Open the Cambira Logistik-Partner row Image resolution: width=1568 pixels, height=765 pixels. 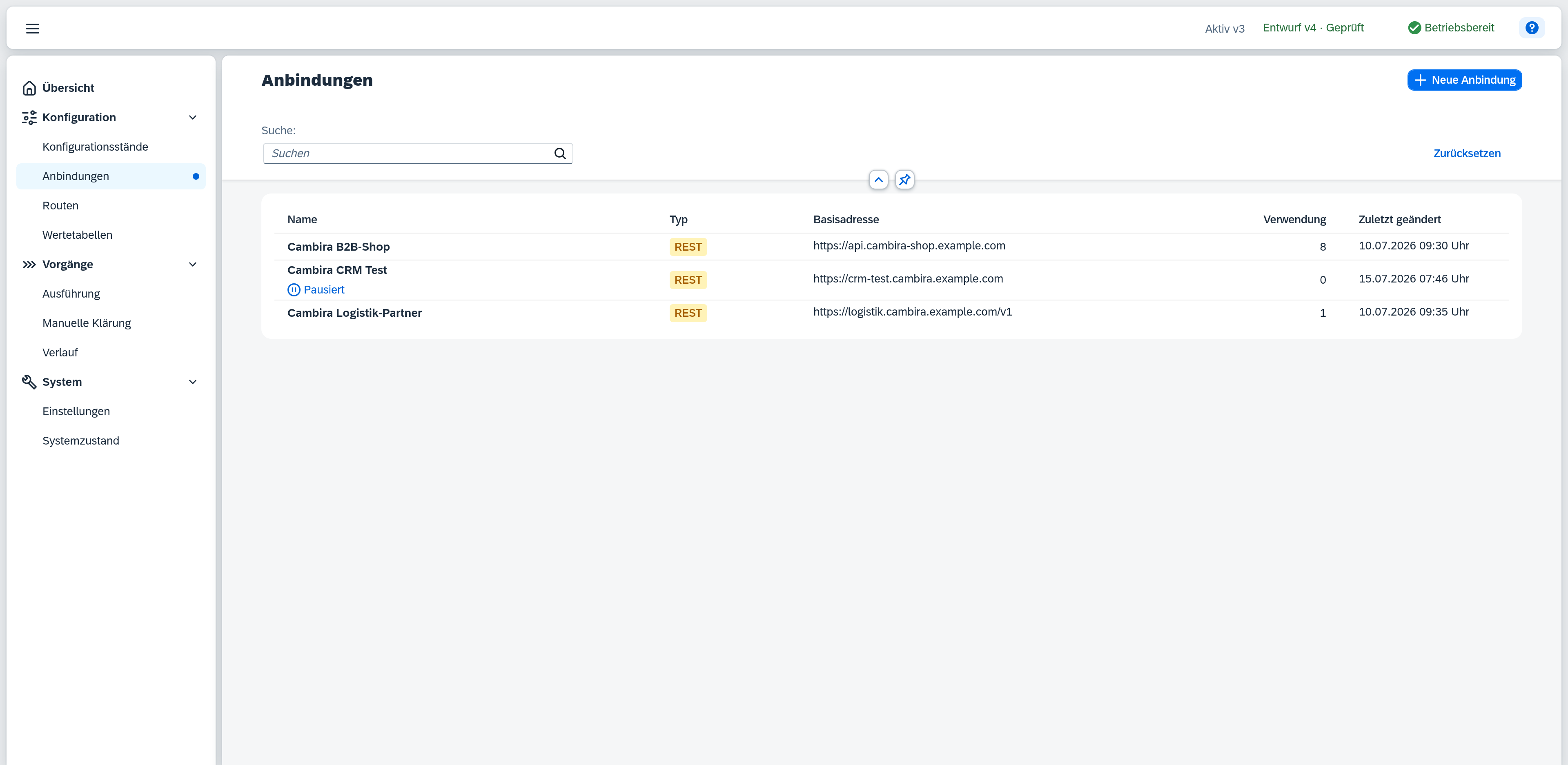[891, 313]
